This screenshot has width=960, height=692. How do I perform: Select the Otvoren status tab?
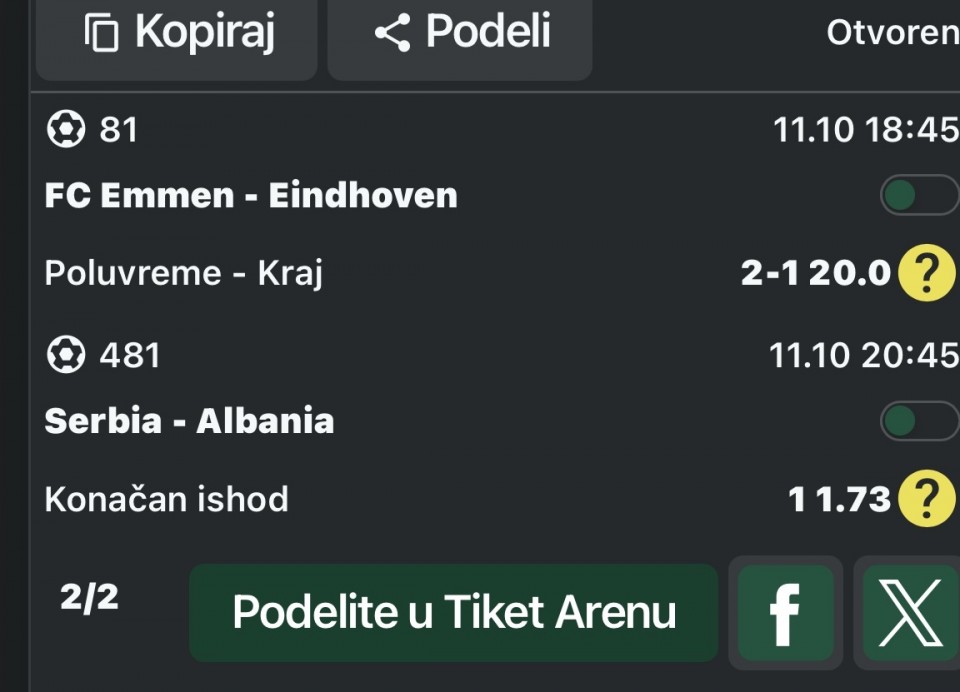tap(892, 33)
